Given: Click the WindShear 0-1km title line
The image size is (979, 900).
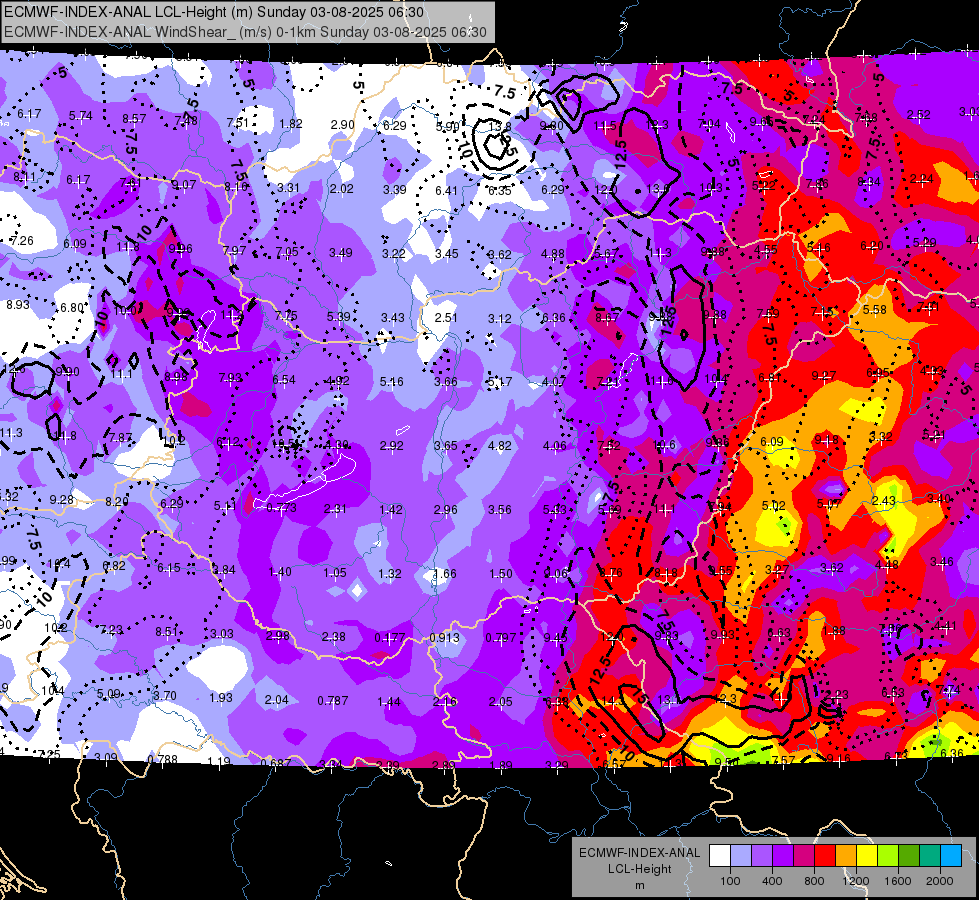Looking at the screenshot, I should click(x=245, y=32).
